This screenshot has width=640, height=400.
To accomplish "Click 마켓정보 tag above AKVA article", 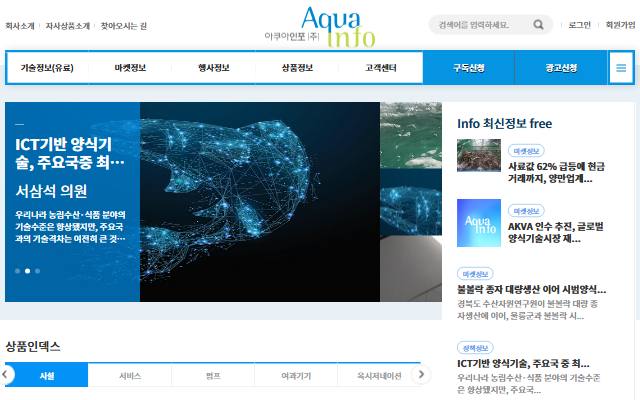I will (526, 211).
